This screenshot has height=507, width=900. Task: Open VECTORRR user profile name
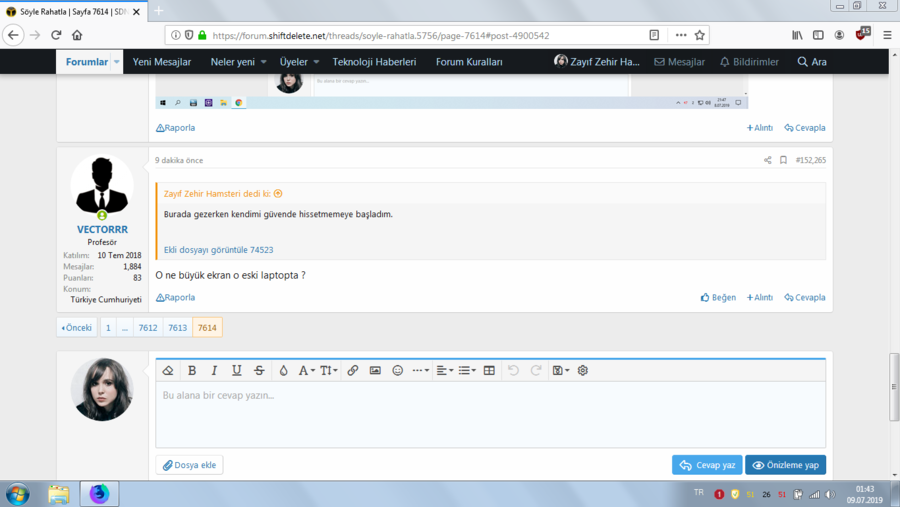[x=102, y=229]
